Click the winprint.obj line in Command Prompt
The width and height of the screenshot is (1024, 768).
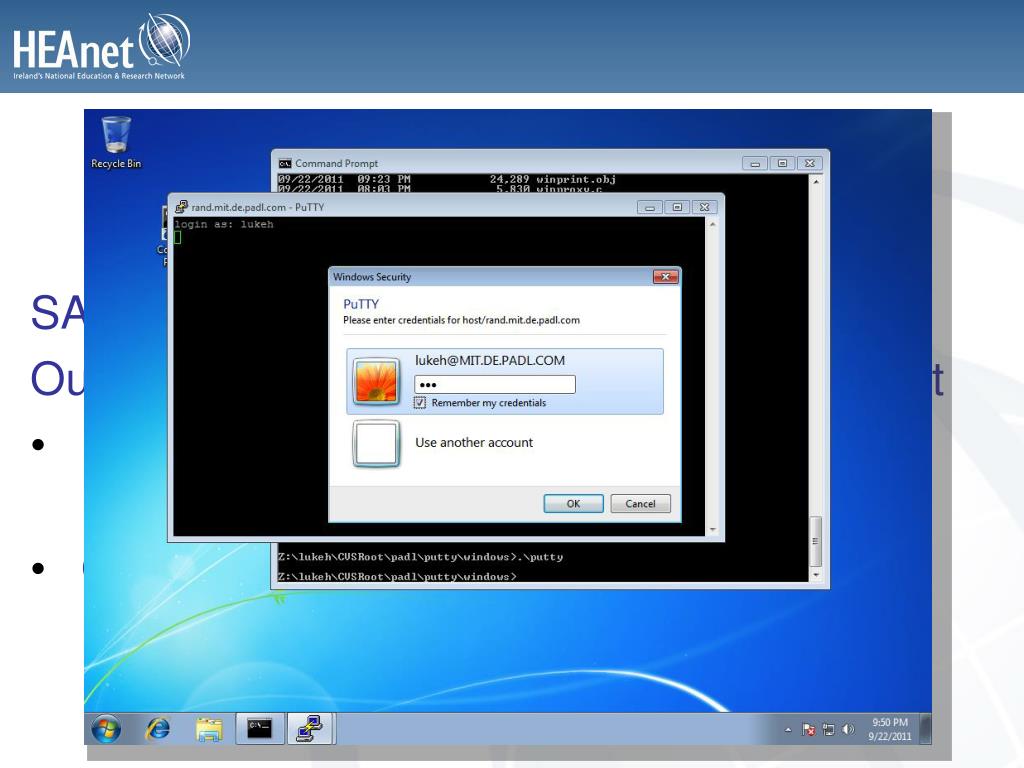pyautogui.click(x=447, y=179)
